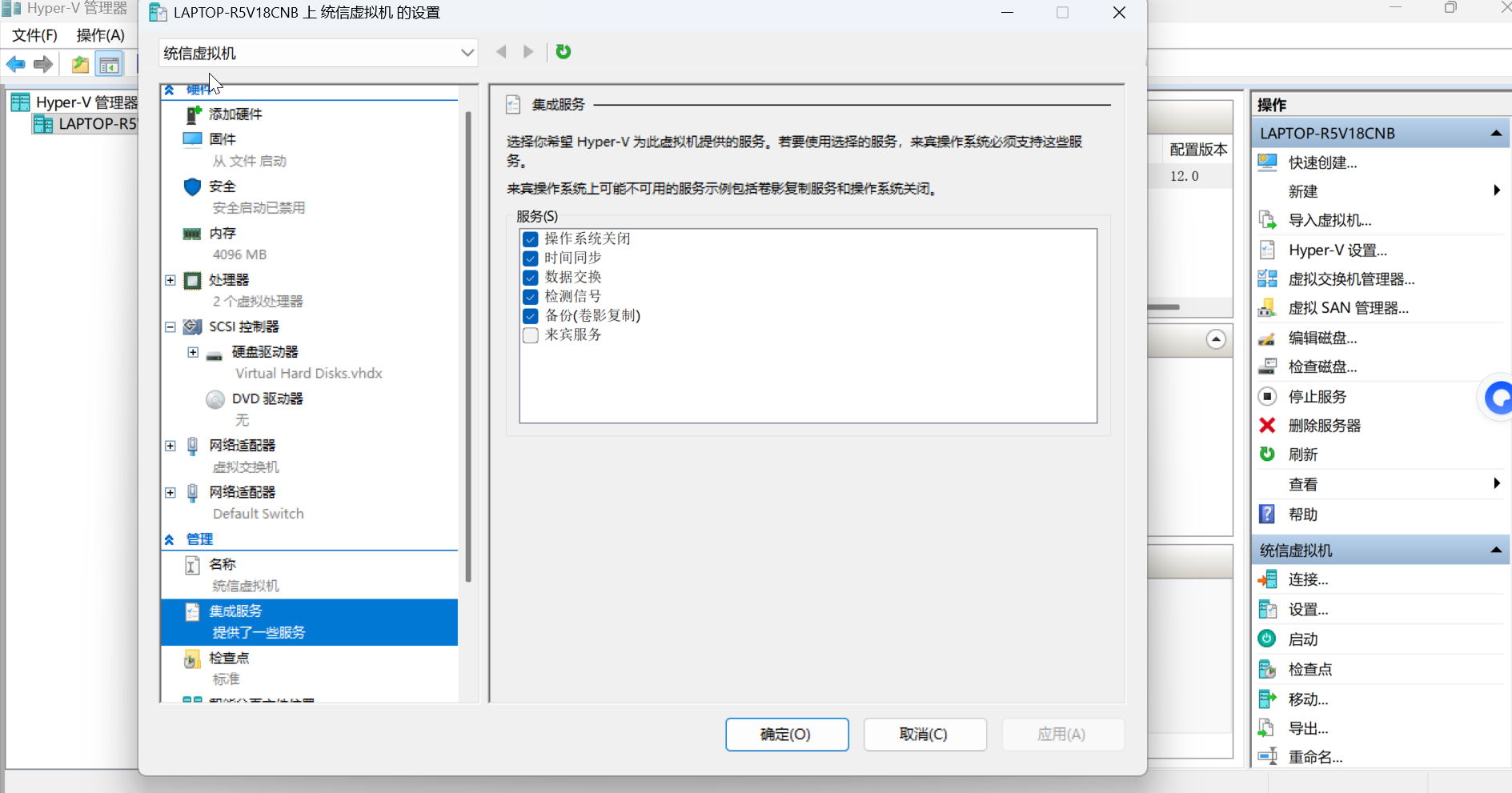The width and height of the screenshot is (1512, 793).
Task: Expand the 网络适配器 Default Switch node
Action: pos(170,492)
